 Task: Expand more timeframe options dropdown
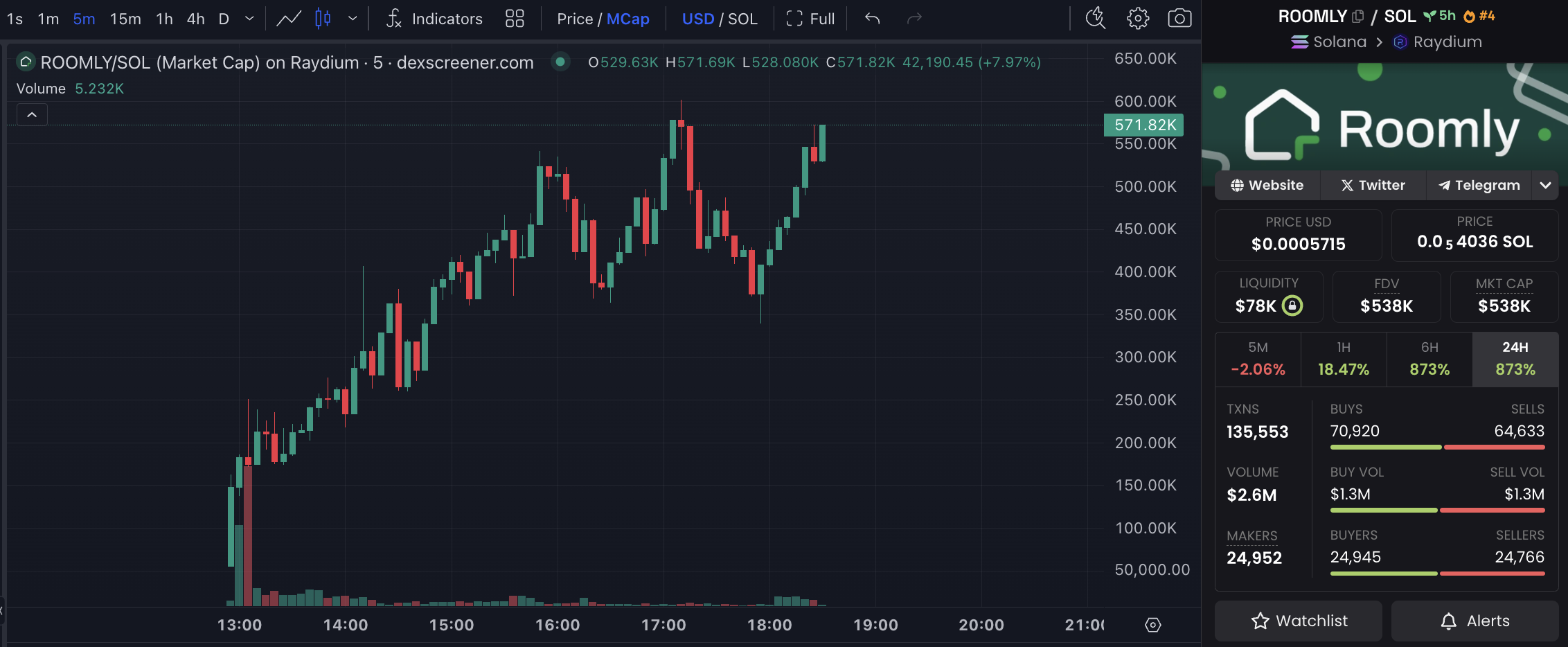coord(249,19)
